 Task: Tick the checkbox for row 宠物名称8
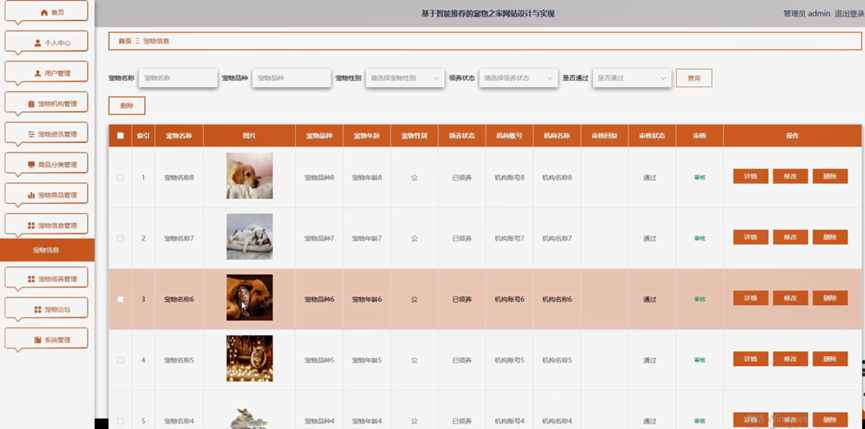tap(120, 178)
